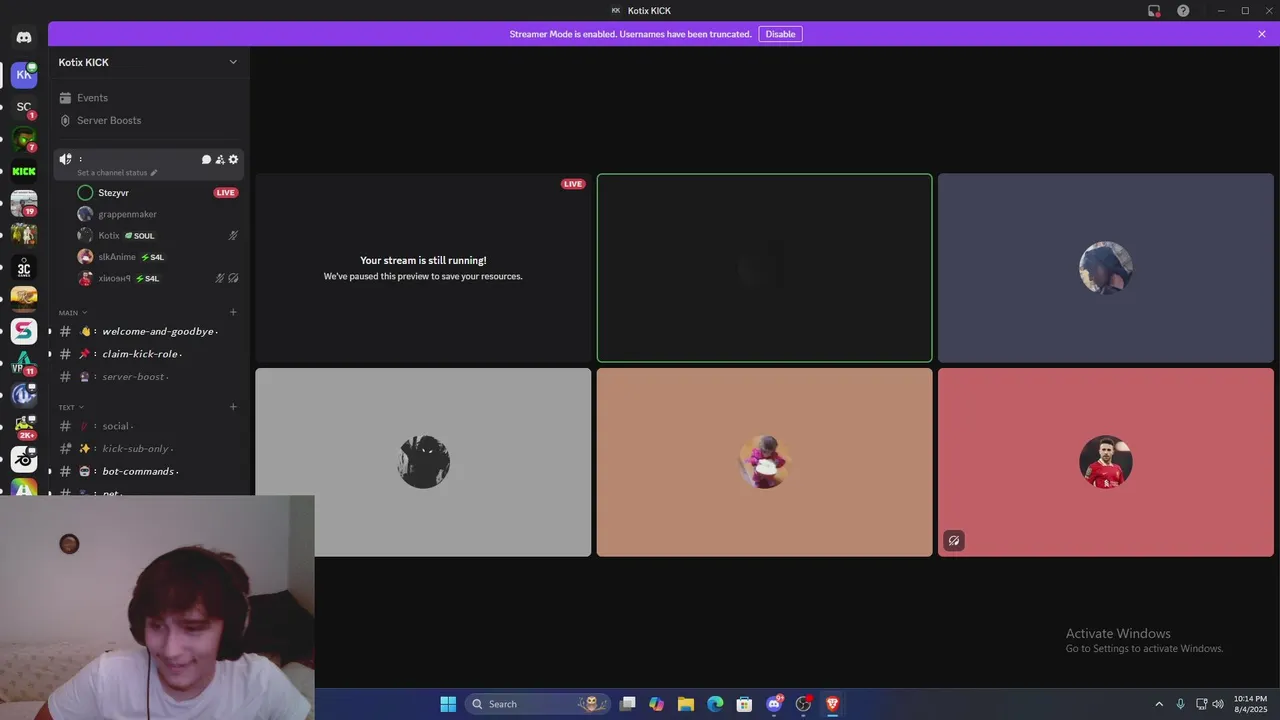The image size is (1280, 720).
Task: Select the KK server icon
Action: click(x=24, y=75)
